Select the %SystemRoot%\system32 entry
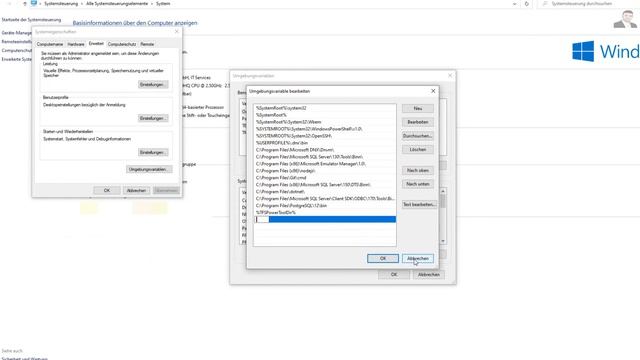Screen dimensions: 640x360 pyautogui.click(x=325, y=108)
